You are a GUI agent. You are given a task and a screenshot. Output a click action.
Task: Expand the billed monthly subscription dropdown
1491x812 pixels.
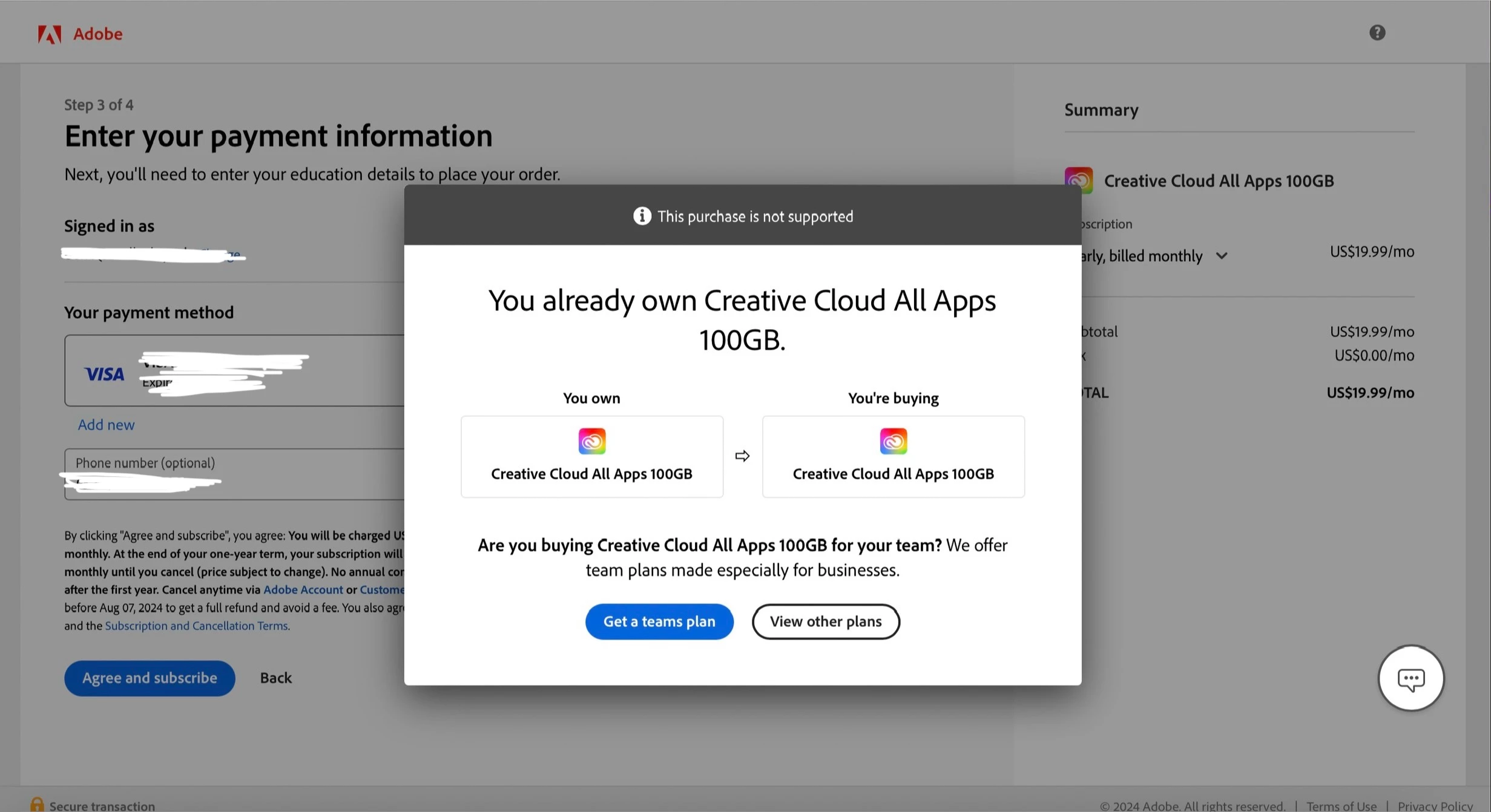pyautogui.click(x=1221, y=256)
